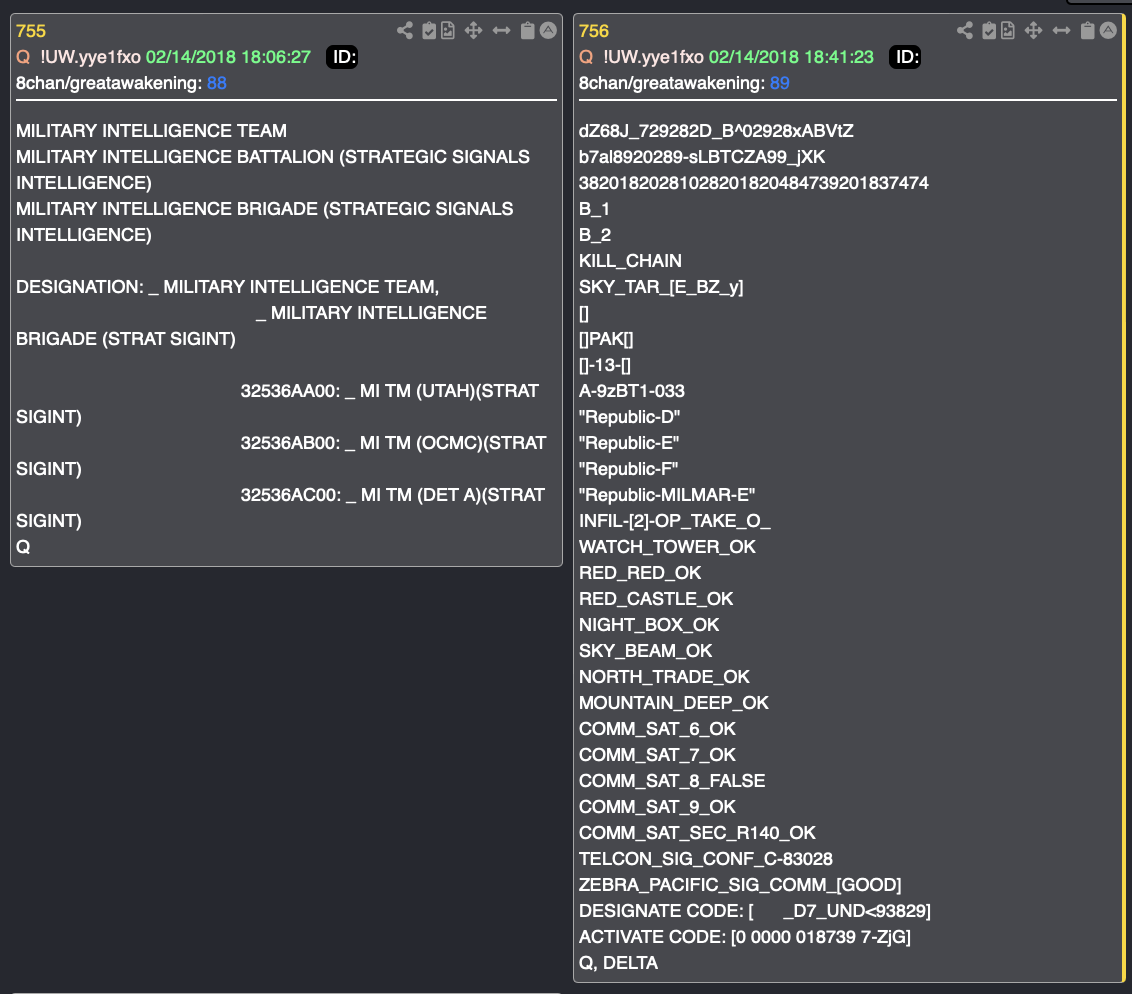
Task: Click the four-way move icon on post 755
Action: [x=474, y=30]
